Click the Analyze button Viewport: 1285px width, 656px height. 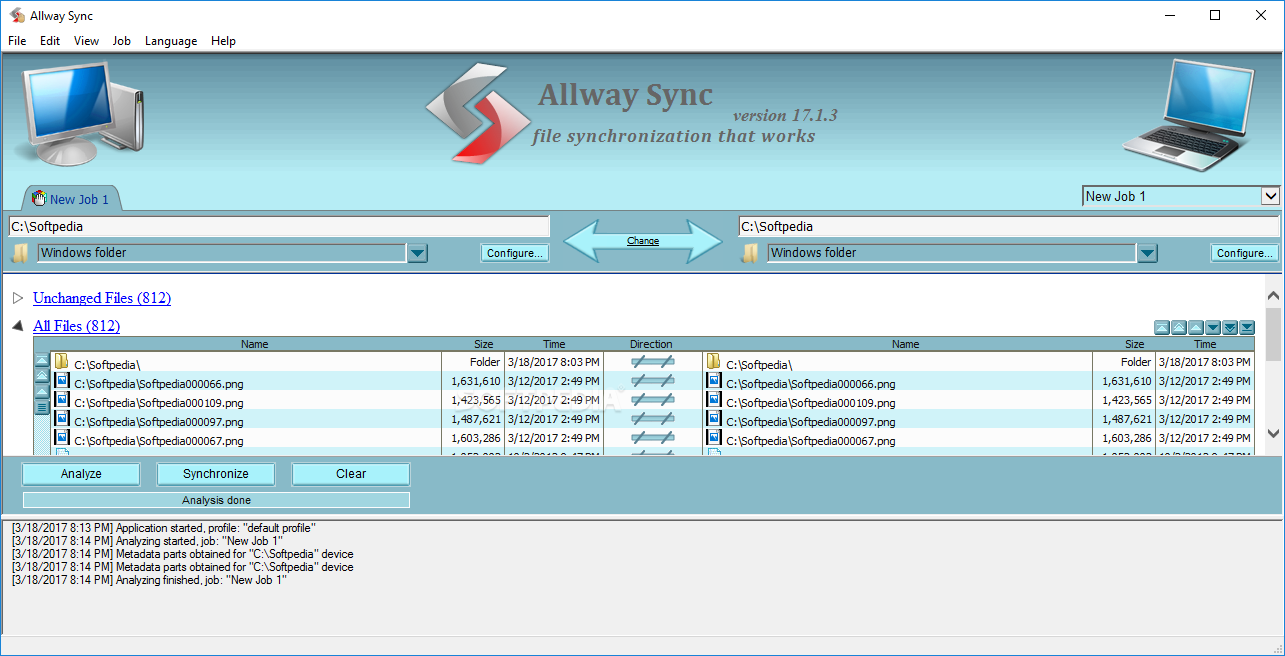point(81,474)
